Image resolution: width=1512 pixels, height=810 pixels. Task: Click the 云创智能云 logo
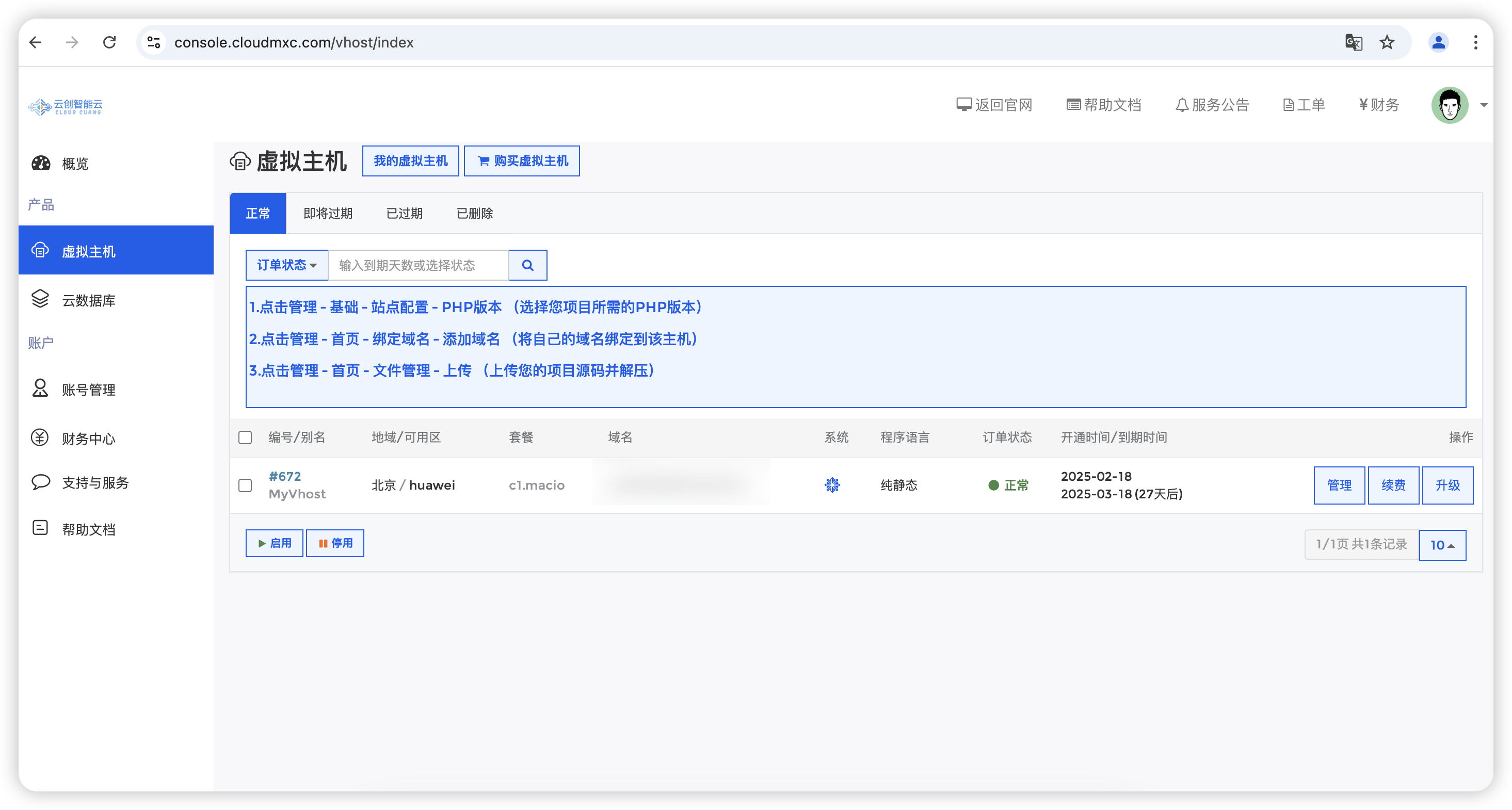65,106
